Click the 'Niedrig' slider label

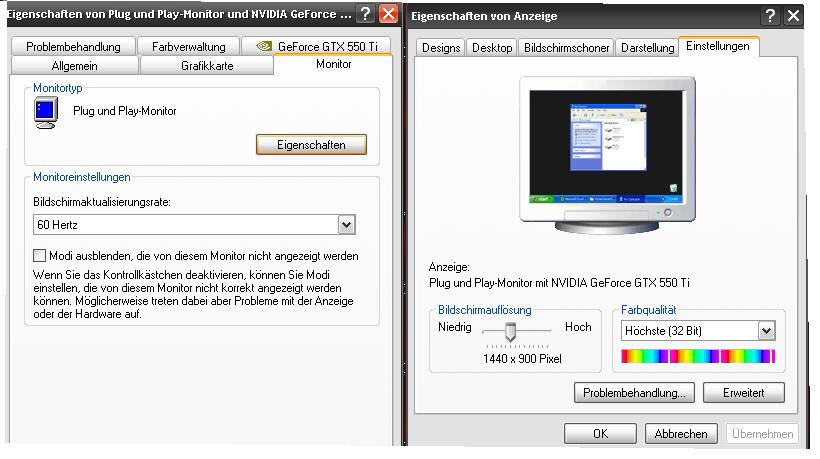[454, 327]
